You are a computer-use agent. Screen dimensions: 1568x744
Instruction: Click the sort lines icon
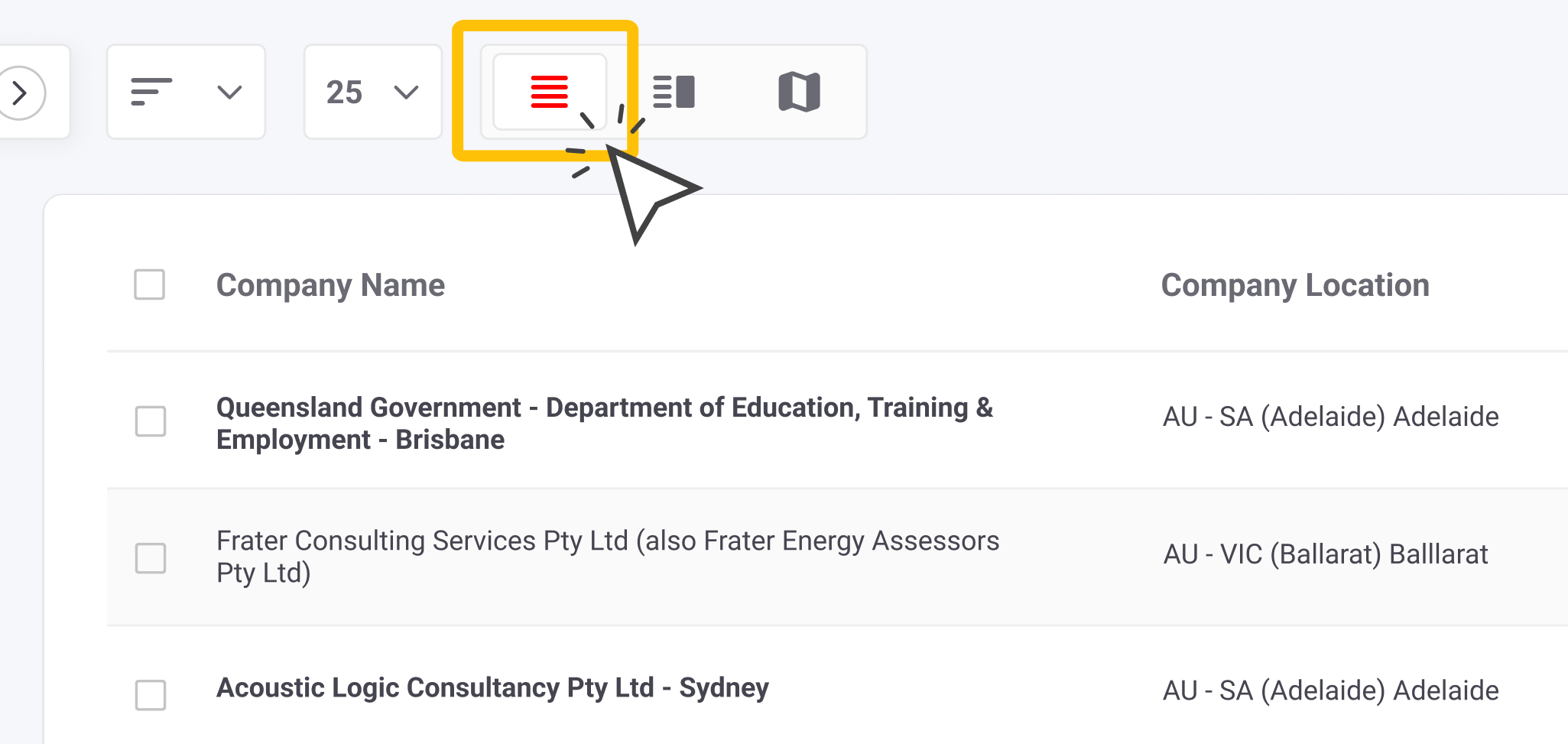pos(151,92)
